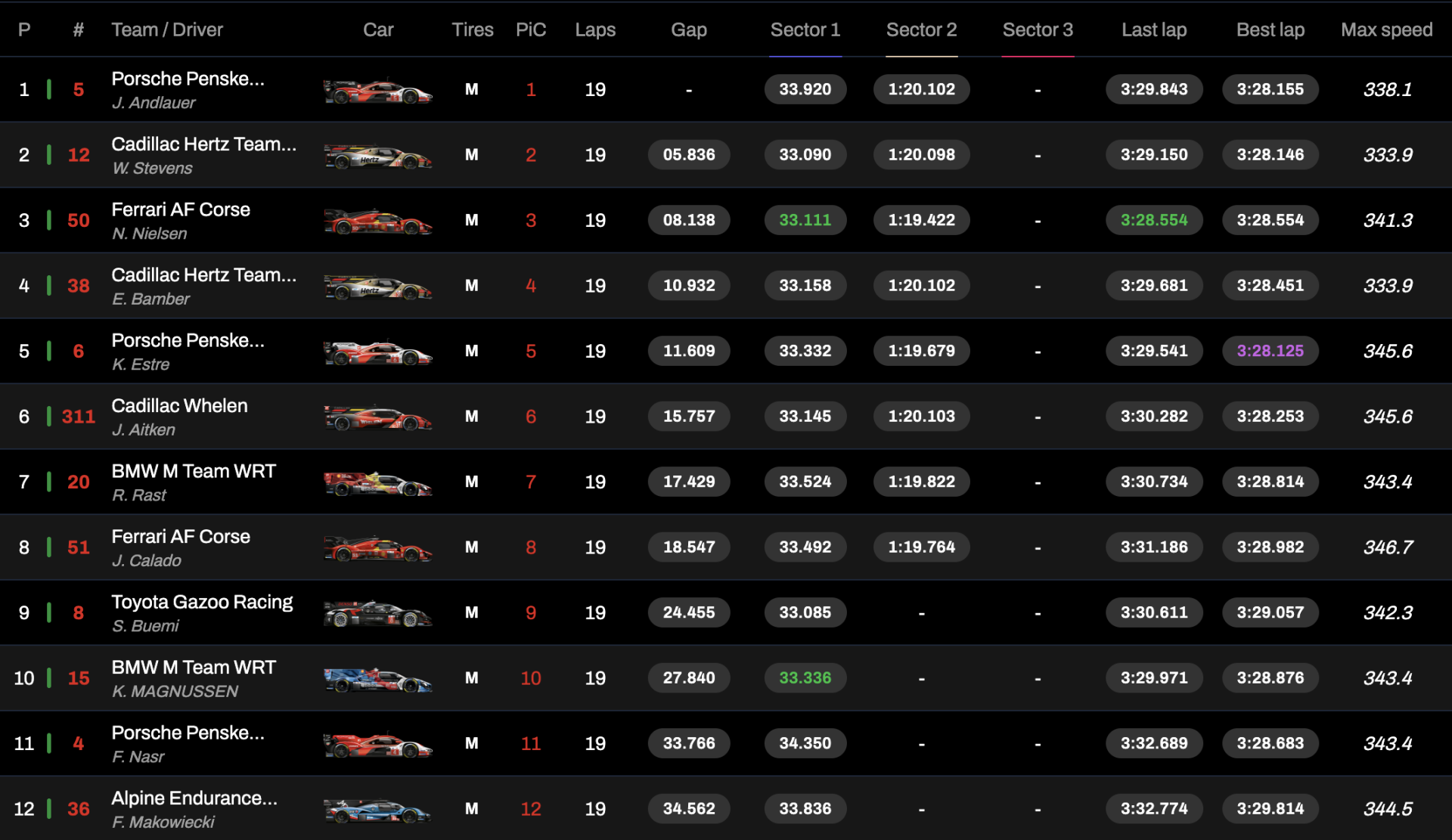Click the Alpine Endurance #36 car image
1452x840 pixels.
coord(377,810)
